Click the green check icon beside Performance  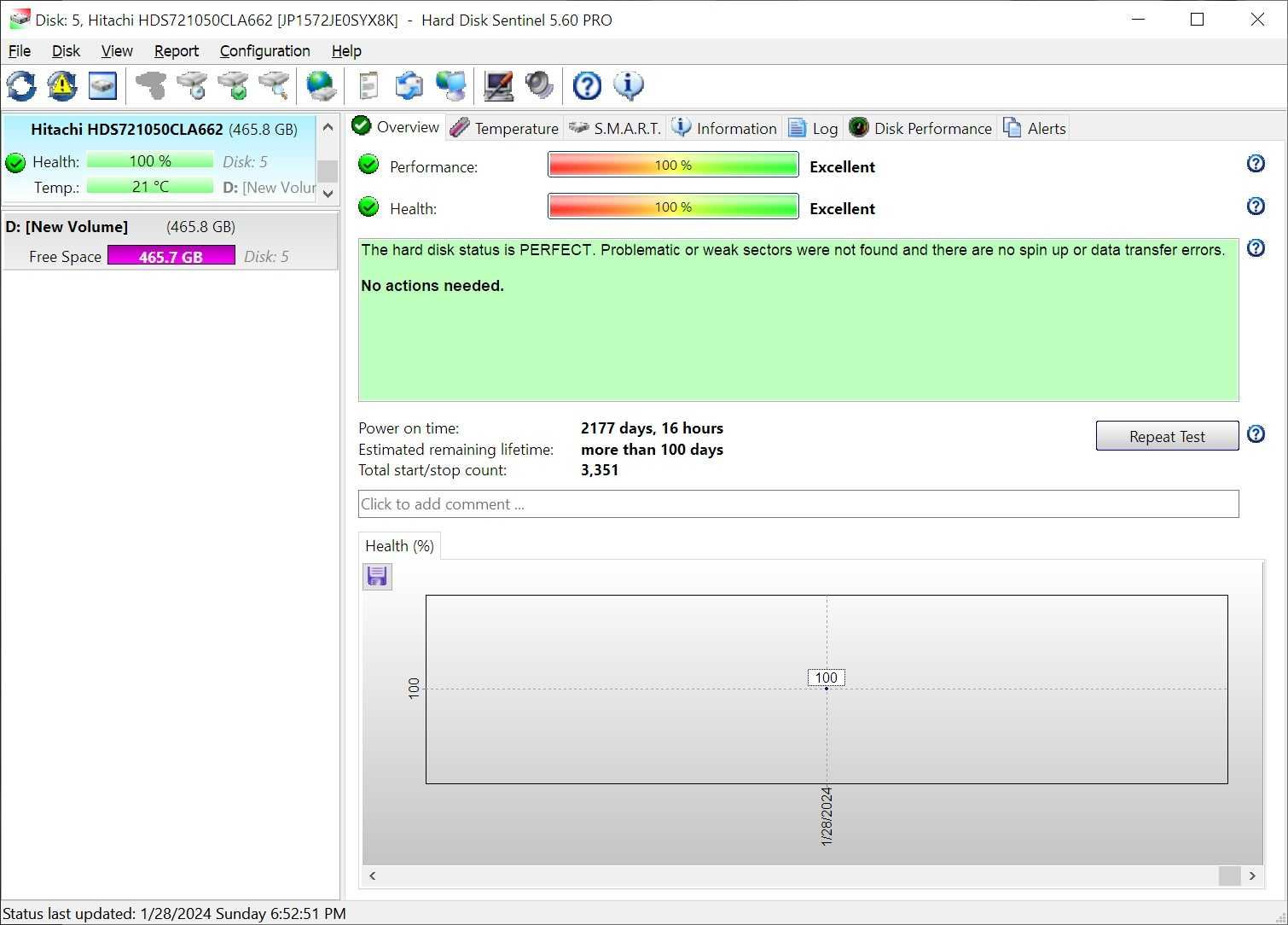pyautogui.click(x=368, y=164)
